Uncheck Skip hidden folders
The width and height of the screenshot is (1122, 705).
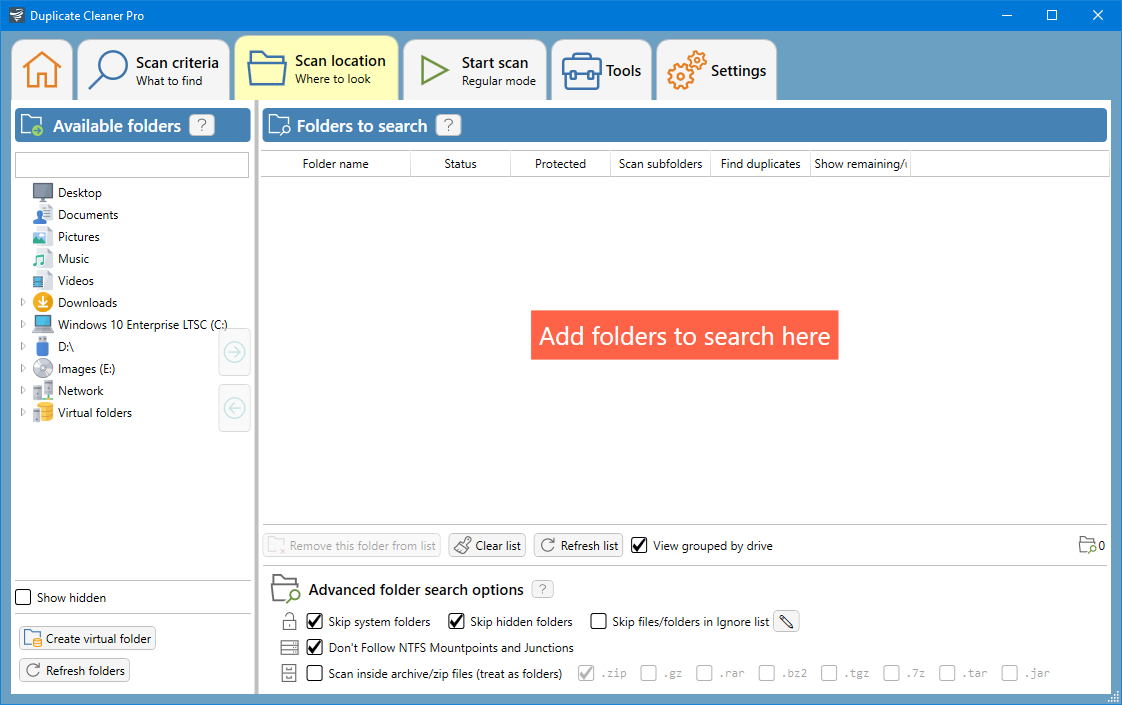pos(456,621)
